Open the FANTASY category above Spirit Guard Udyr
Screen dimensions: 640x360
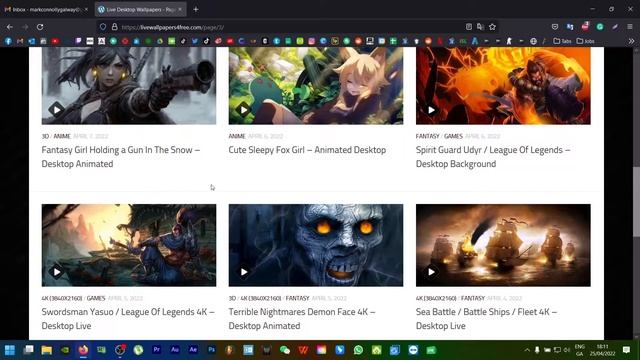tap(427, 136)
